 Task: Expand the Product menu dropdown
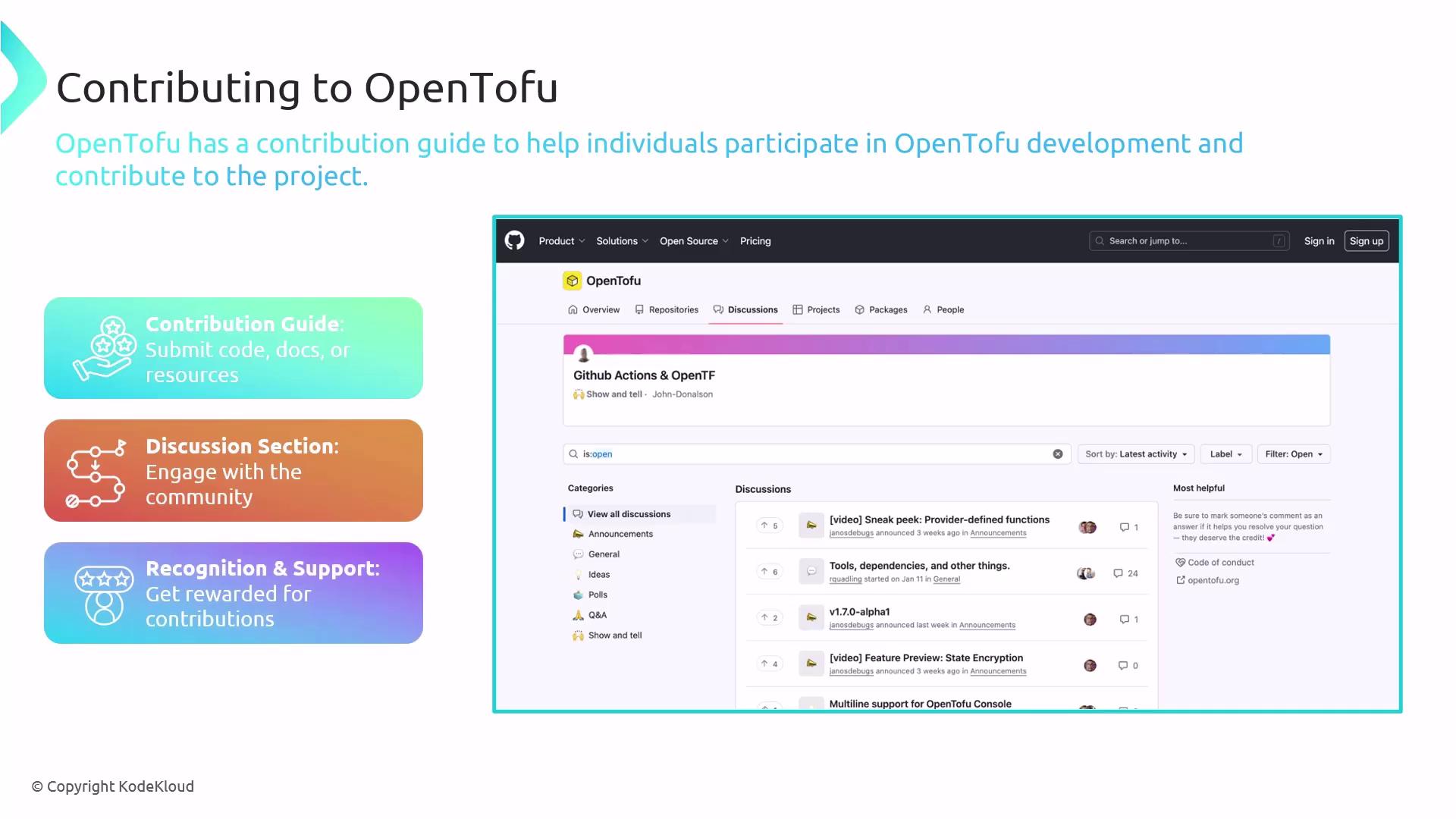coord(561,241)
